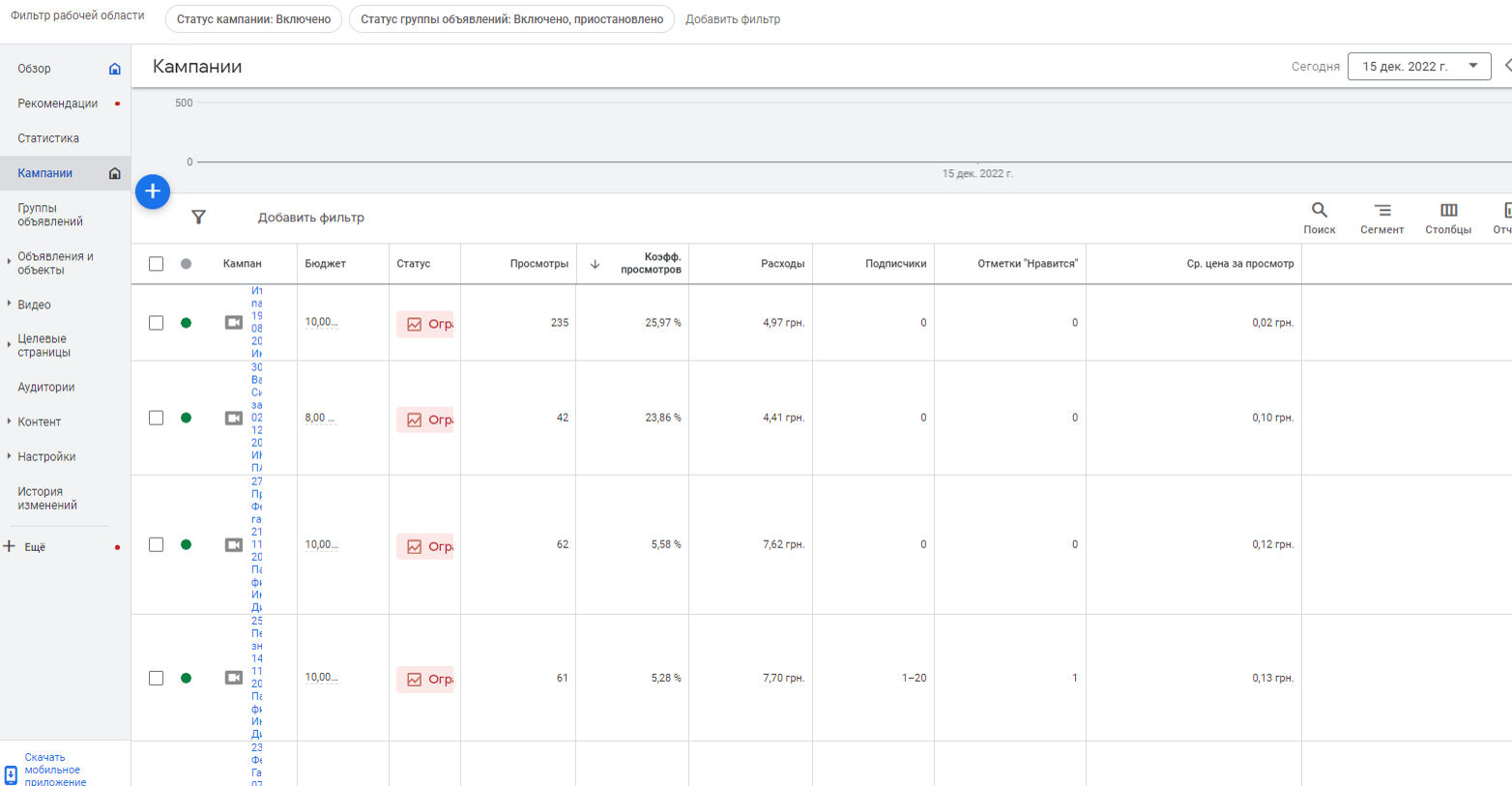Click the grey status dot column header

[186, 264]
